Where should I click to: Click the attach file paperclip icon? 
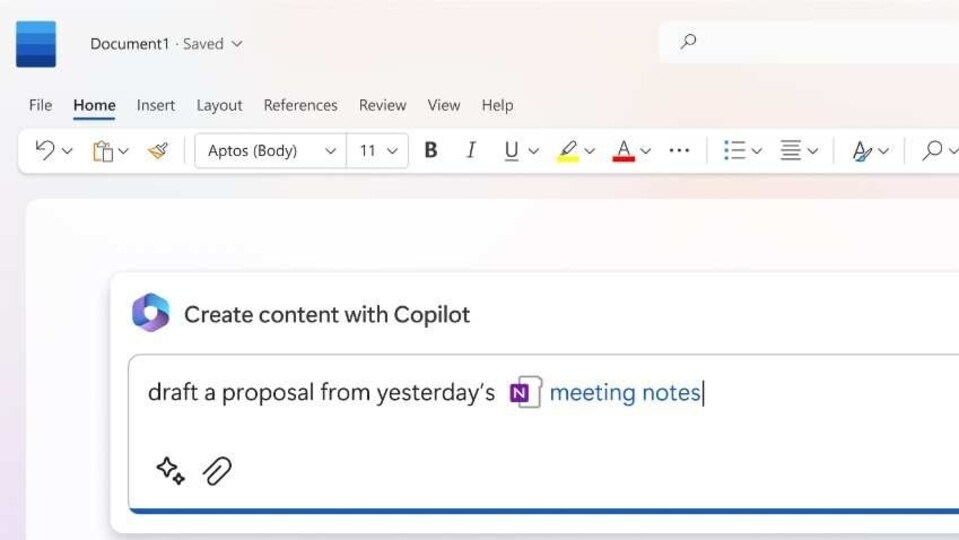point(217,471)
